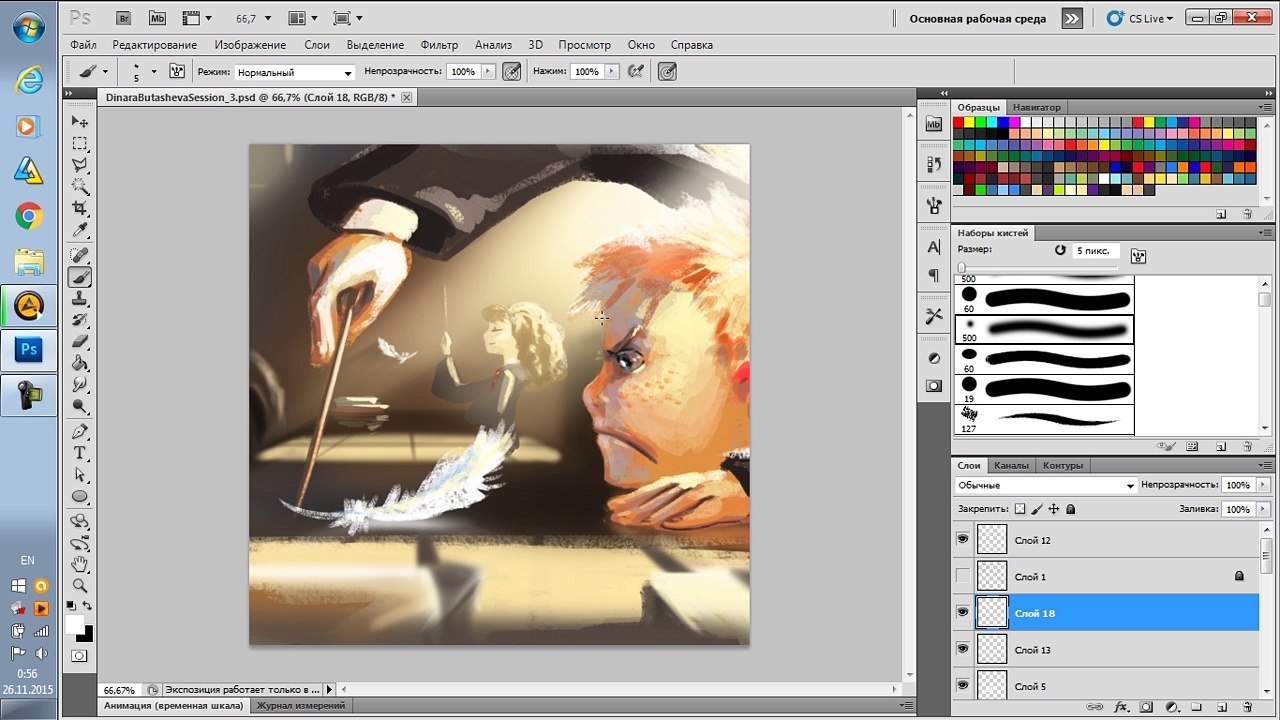Hide the selected layer Слой 18
The height and width of the screenshot is (720, 1280).
963,613
